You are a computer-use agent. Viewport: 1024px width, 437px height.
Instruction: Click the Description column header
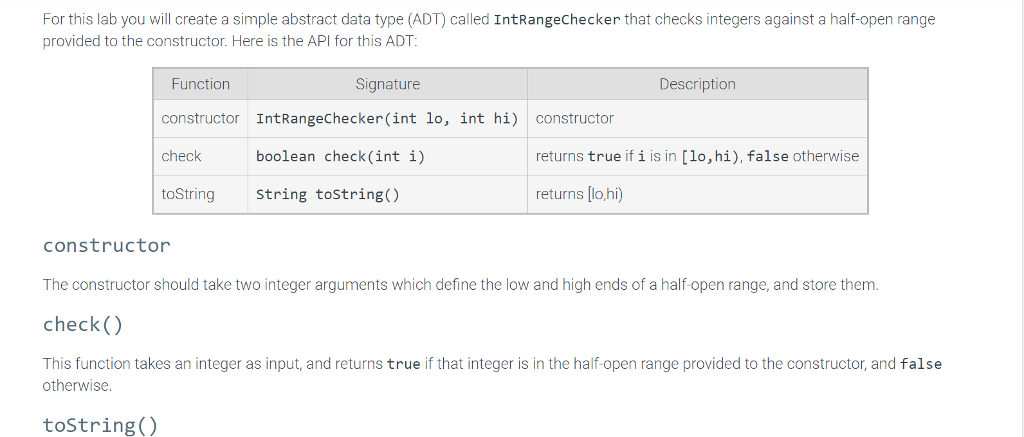pos(697,84)
